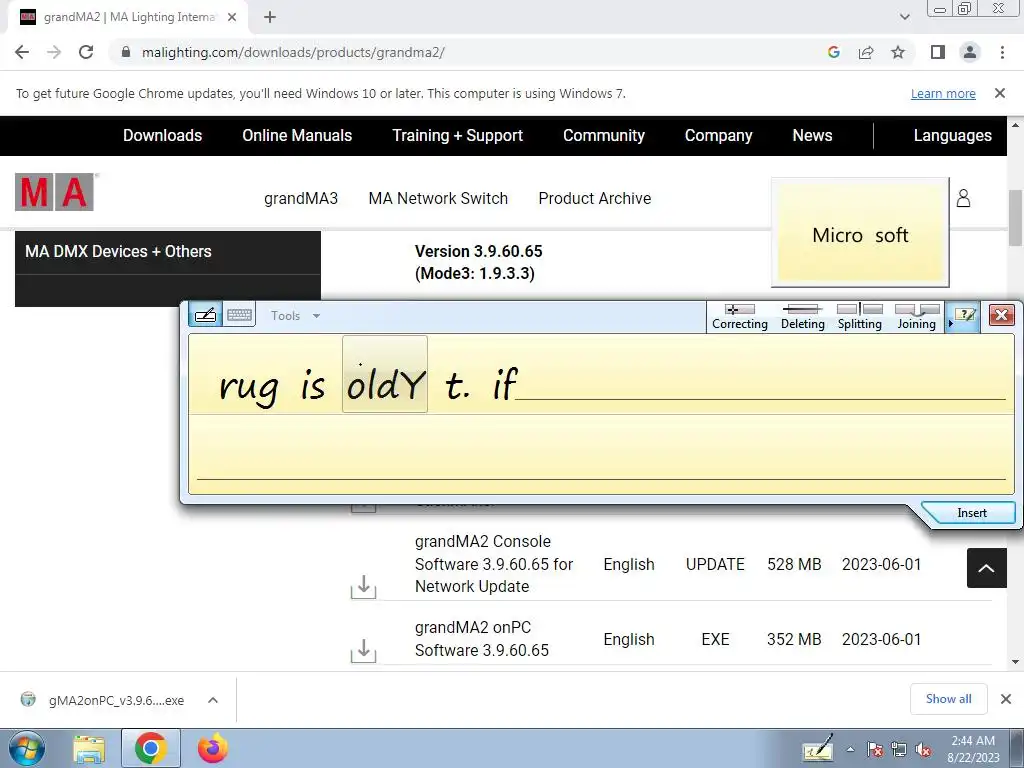
Task: Open the Community menu
Action: (603, 135)
